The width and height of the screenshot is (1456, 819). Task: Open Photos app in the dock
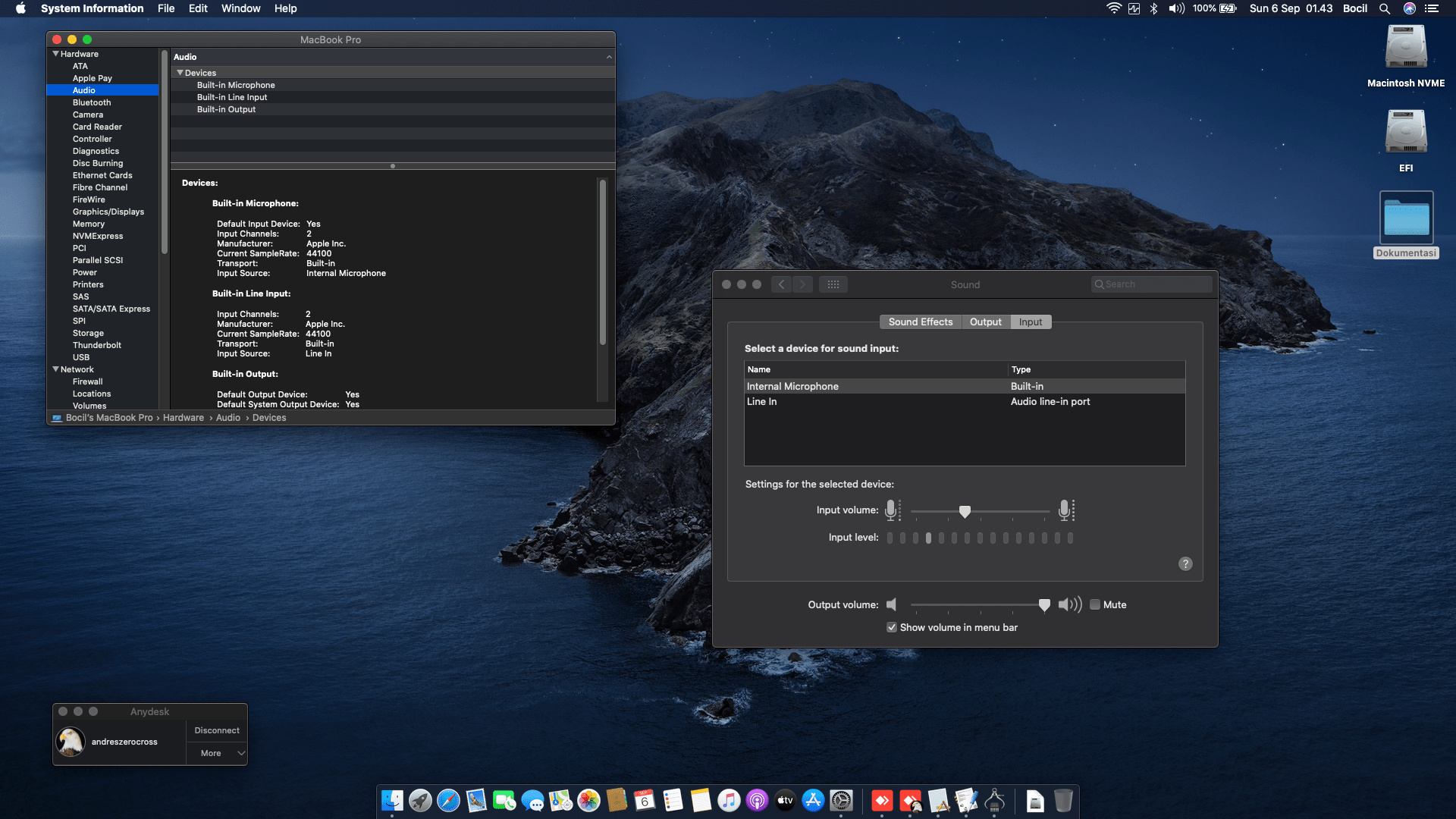pyautogui.click(x=588, y=801)
